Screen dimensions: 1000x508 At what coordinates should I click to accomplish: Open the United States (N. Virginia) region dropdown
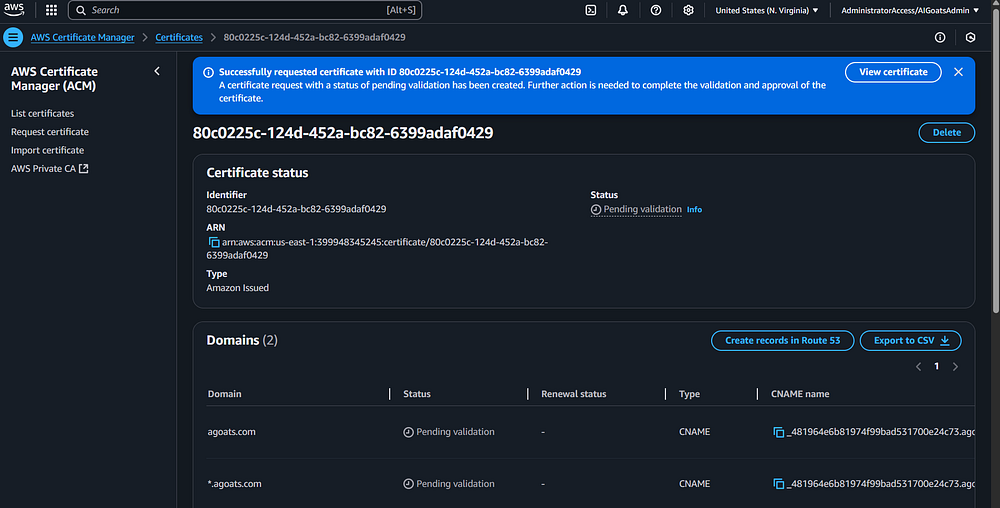coord(767,10)
